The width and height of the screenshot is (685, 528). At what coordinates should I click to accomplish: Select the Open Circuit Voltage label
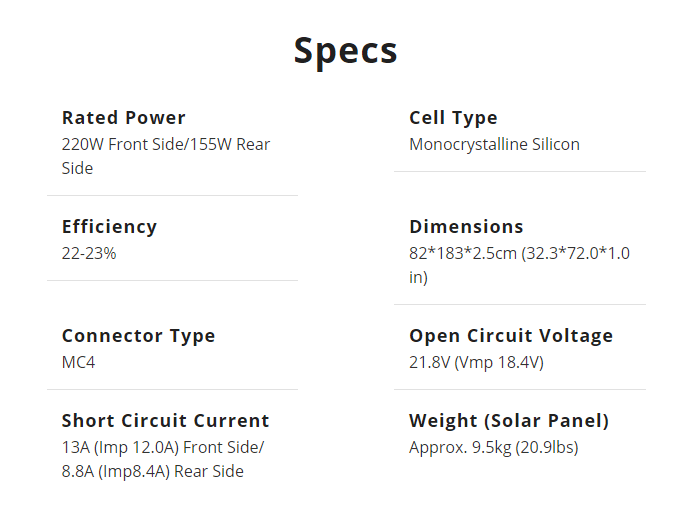[x=511, y=336]
